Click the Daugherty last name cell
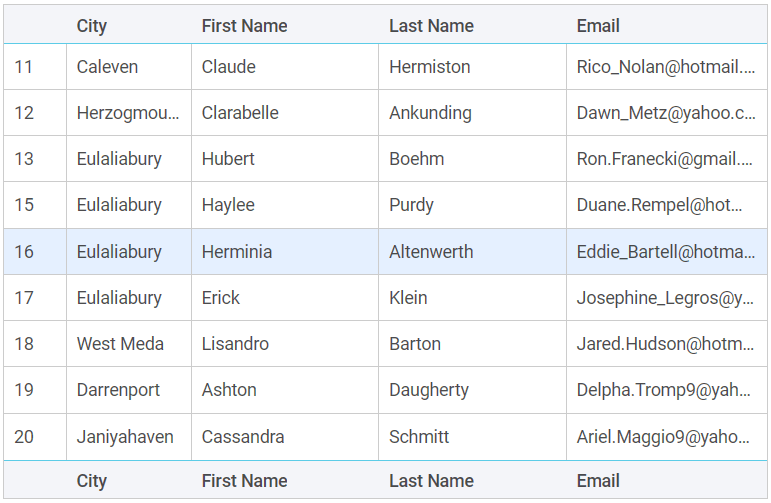 click(429, 390)
